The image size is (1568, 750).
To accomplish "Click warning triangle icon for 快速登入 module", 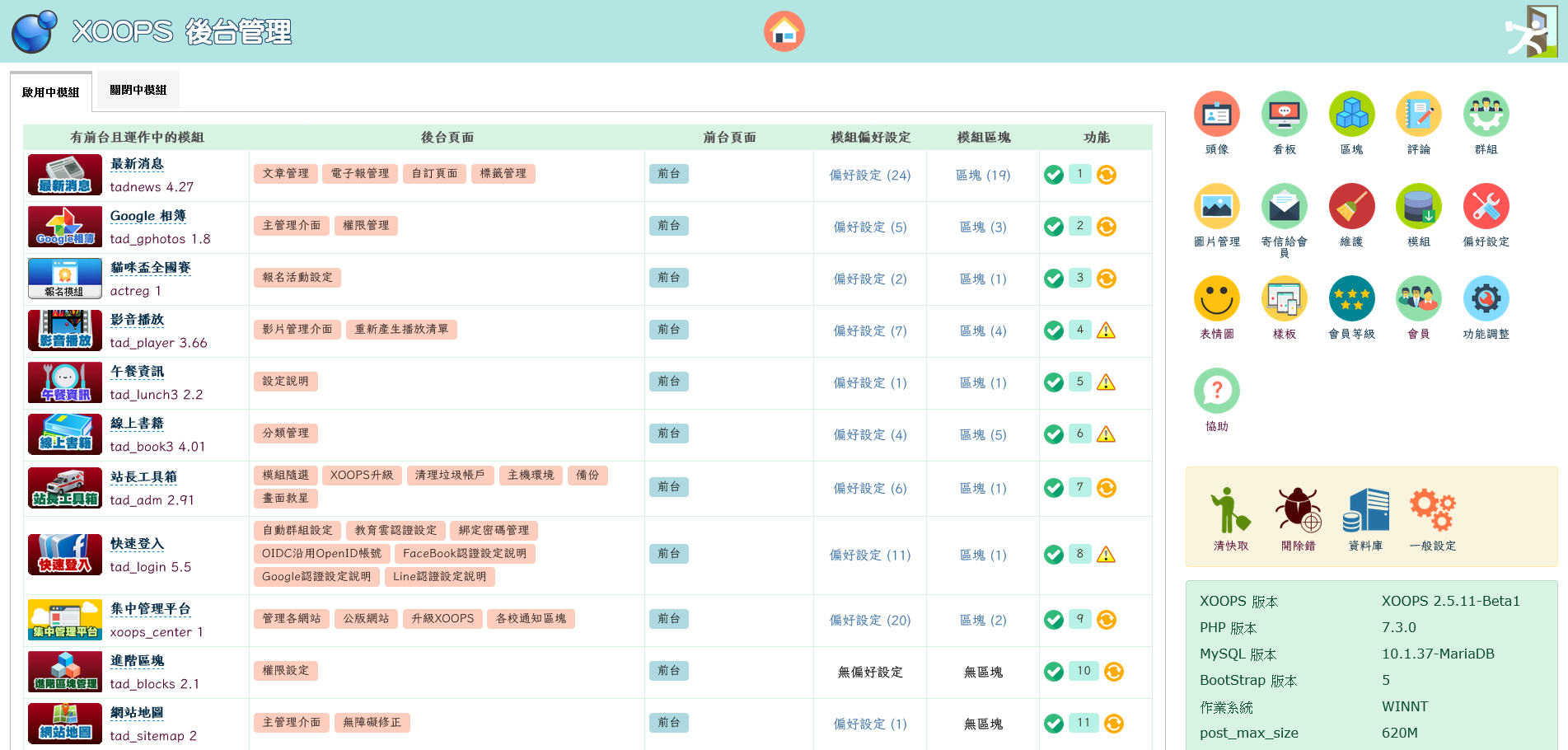I will [x=1107, y=555].
